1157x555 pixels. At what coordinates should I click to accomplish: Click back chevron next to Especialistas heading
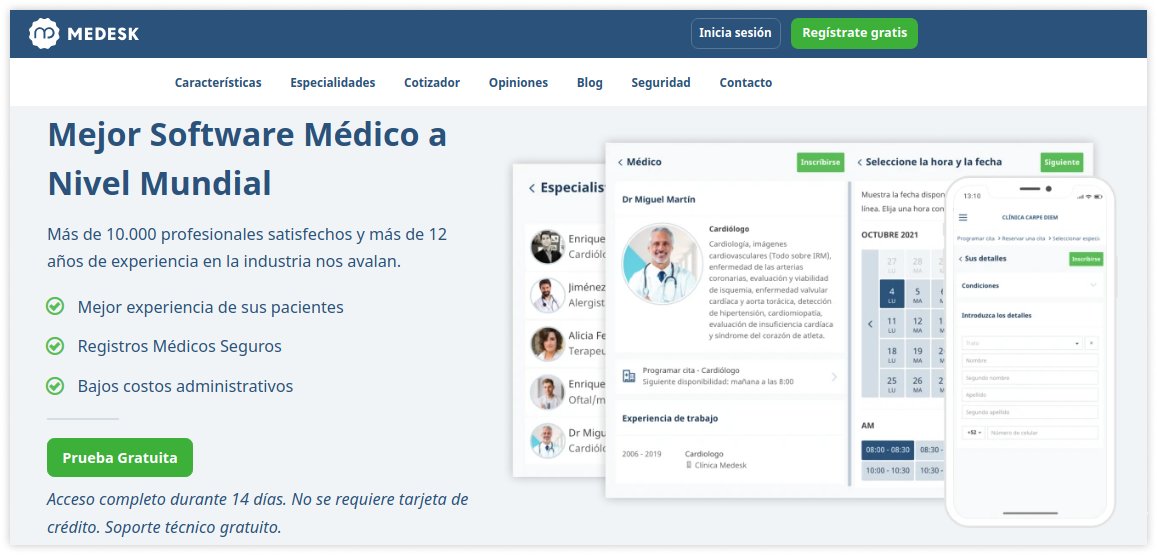(532, 188)
